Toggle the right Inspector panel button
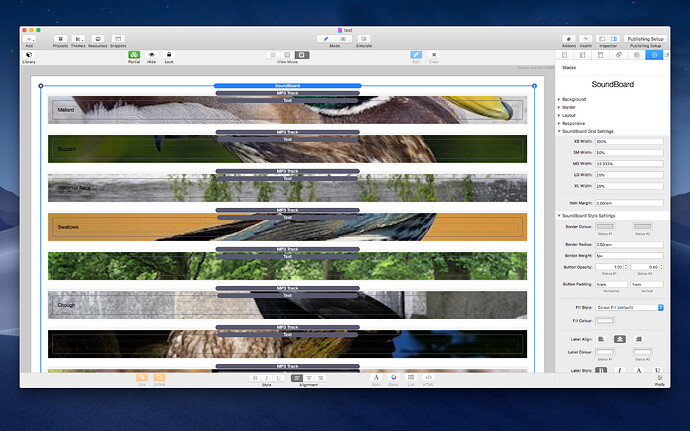690x431 pixels. click(614, 39)
